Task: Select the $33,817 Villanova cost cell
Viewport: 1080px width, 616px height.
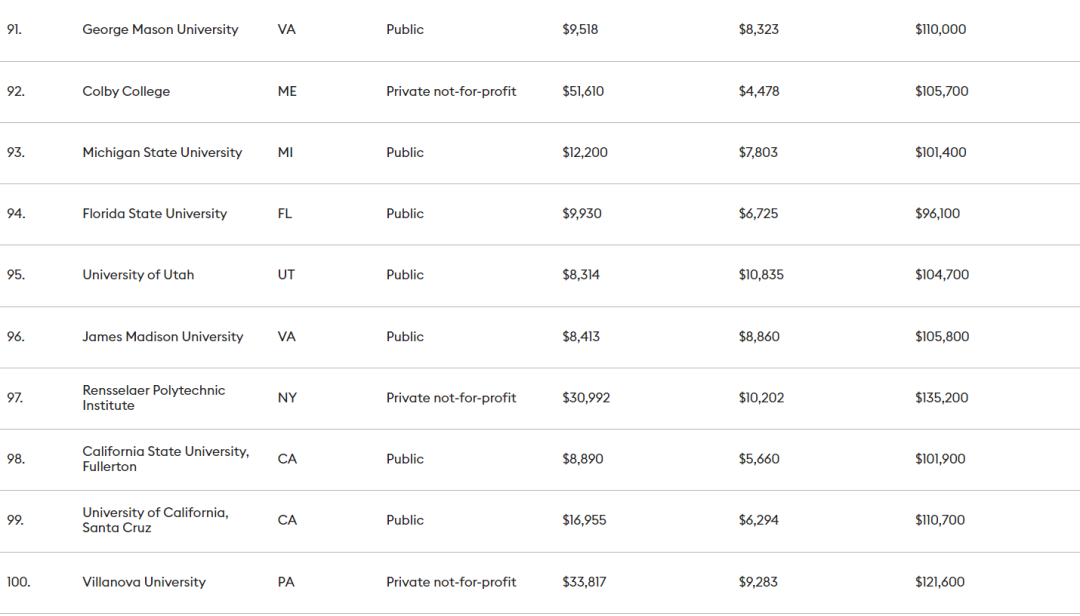Action: tap(584, 582)
